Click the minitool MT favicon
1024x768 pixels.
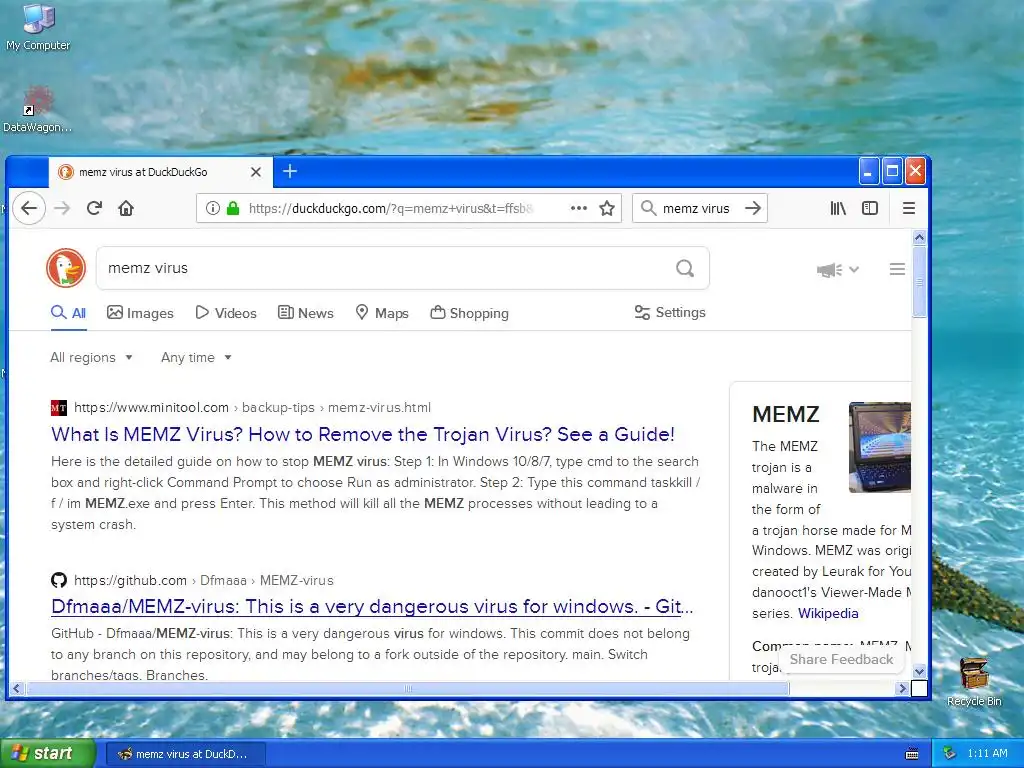59,408
